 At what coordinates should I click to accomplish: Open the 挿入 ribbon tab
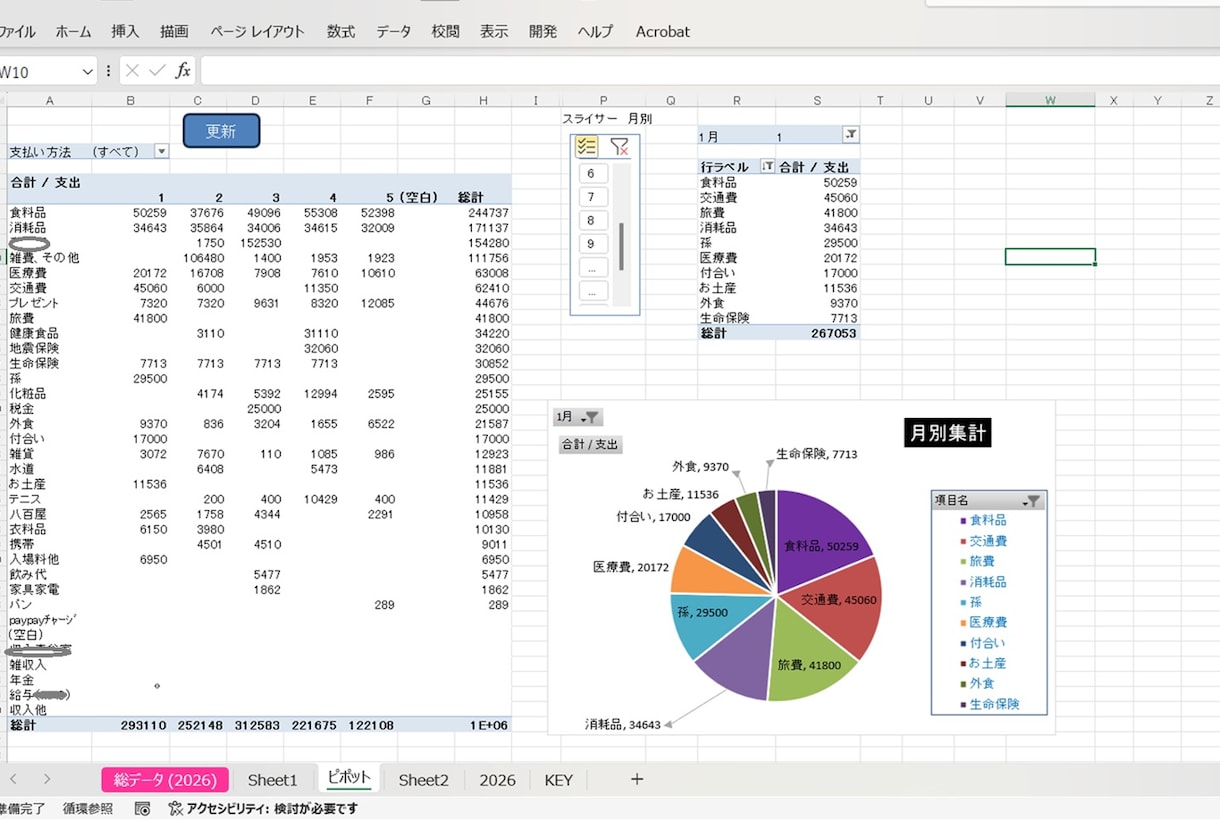click(125, 32)
